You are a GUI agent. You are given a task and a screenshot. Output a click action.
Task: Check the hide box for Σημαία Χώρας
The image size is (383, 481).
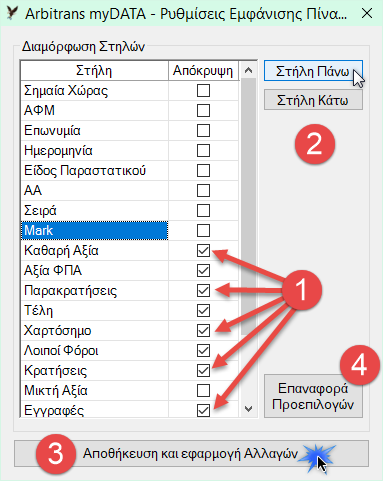pyautogui.click(x=203, y=91)
